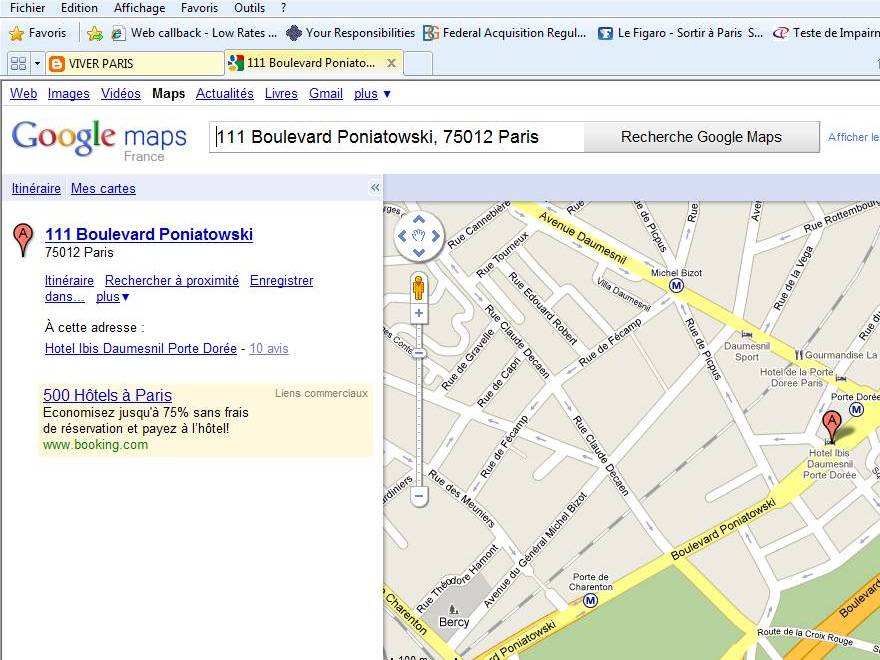Click the red marker A on the map
Image resolution: width=880 pixels, height=660 pixels.
[832, 426]
